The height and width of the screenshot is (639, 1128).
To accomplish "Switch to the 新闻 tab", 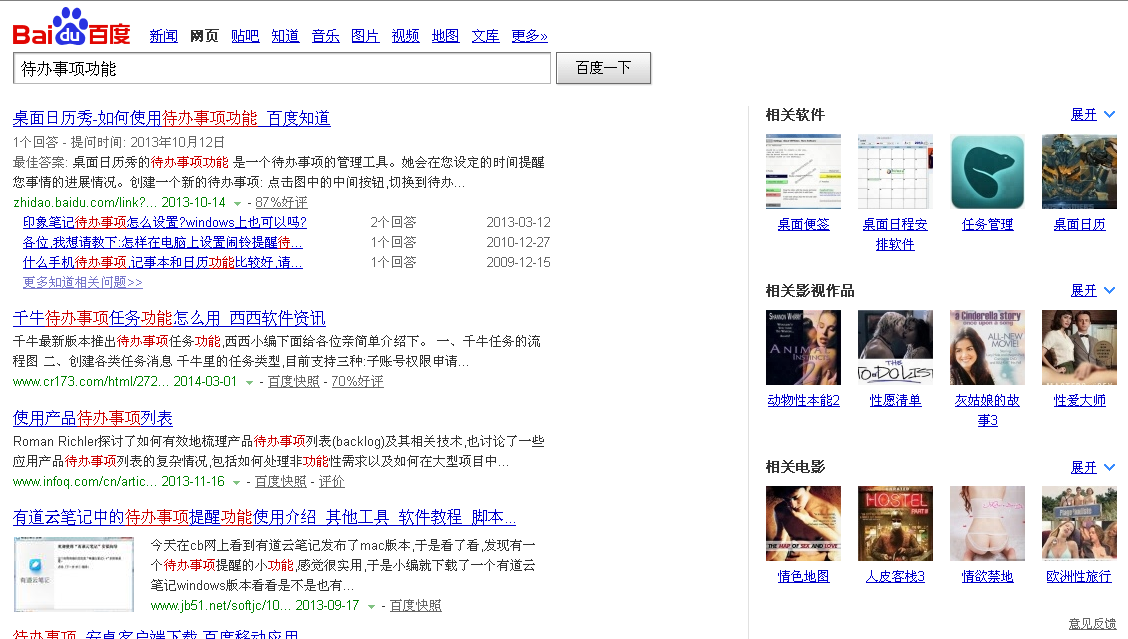I will point(163,36).
